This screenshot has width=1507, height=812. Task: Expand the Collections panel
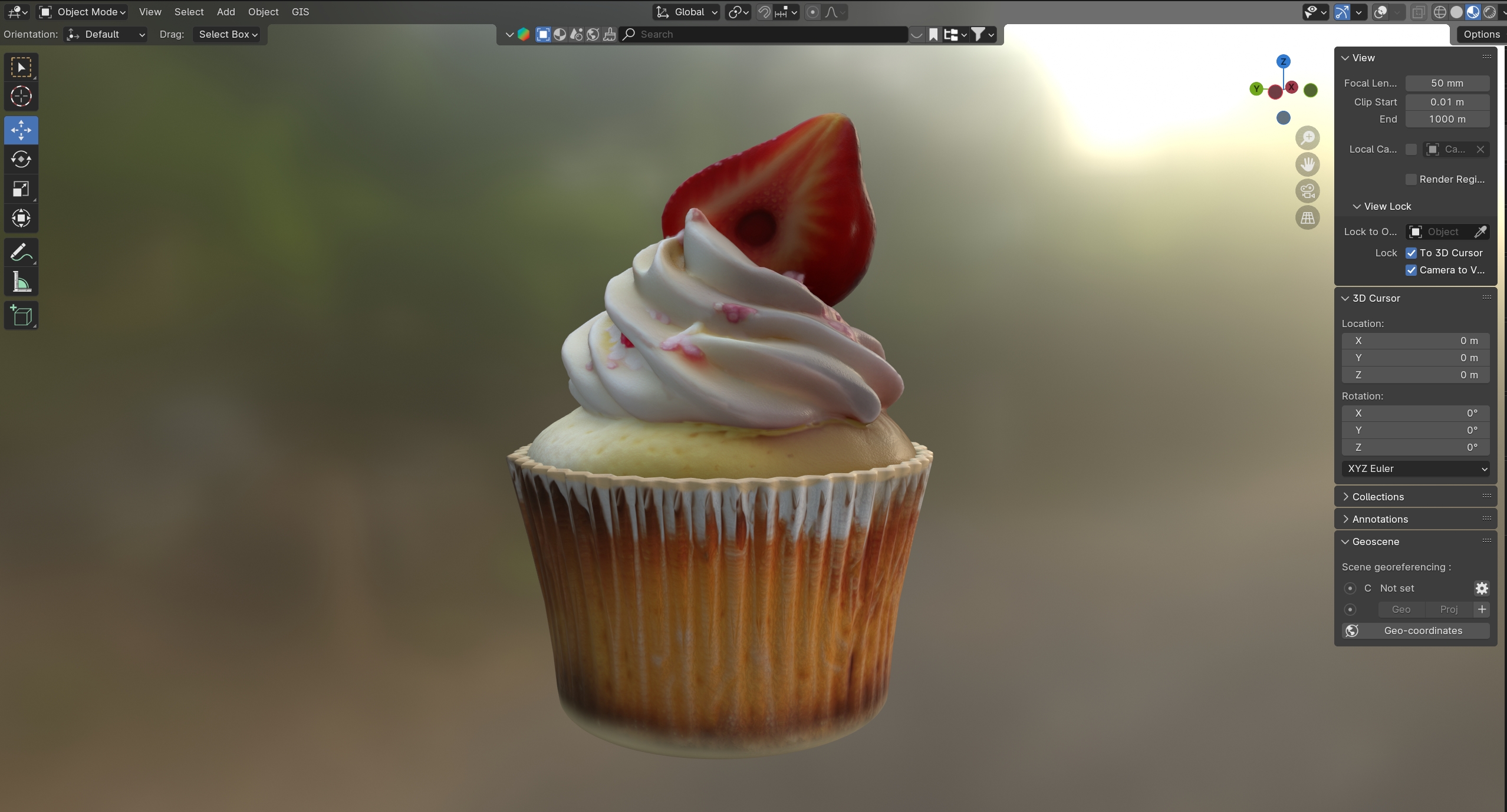pos(1378,497)
